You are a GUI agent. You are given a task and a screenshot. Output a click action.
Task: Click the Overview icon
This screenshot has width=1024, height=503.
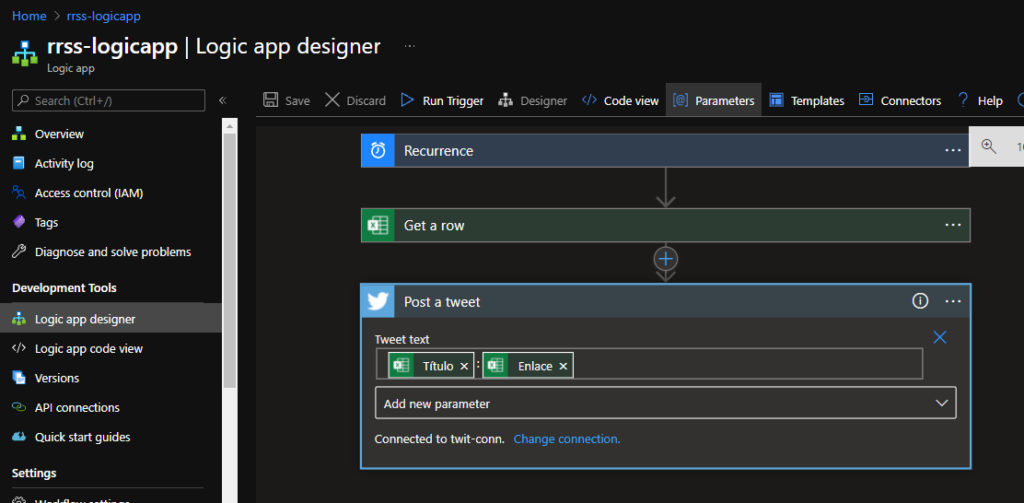19,134
